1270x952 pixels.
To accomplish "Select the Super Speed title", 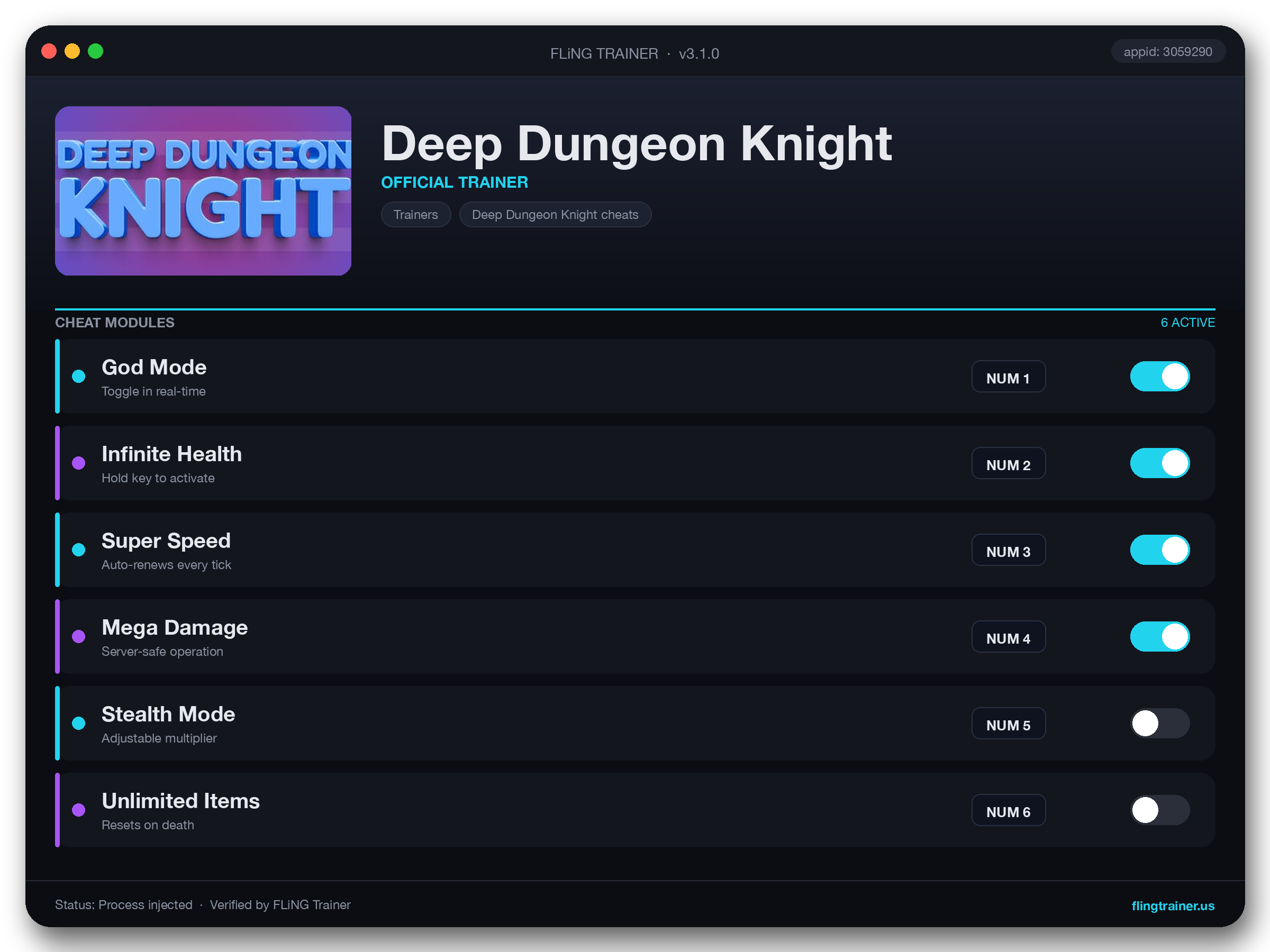I will pyautogui.click(x=166, y=541).
